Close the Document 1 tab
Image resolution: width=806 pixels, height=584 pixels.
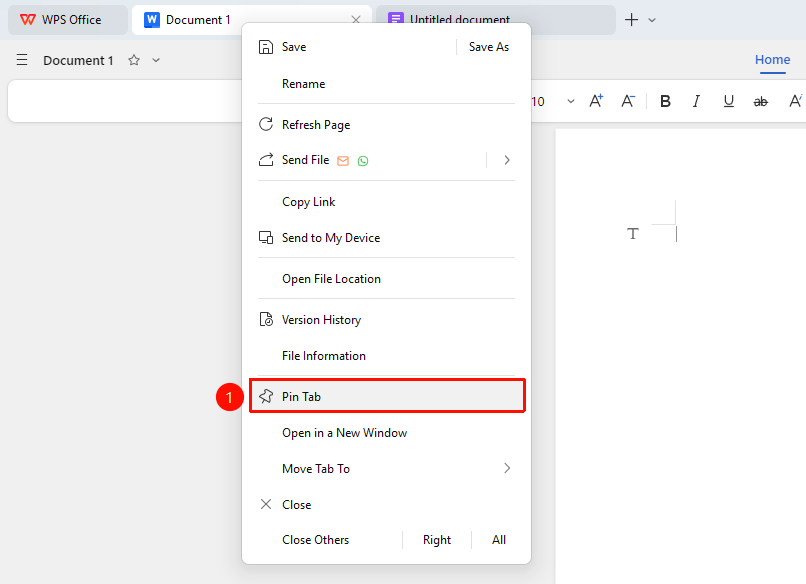point(356,20)
